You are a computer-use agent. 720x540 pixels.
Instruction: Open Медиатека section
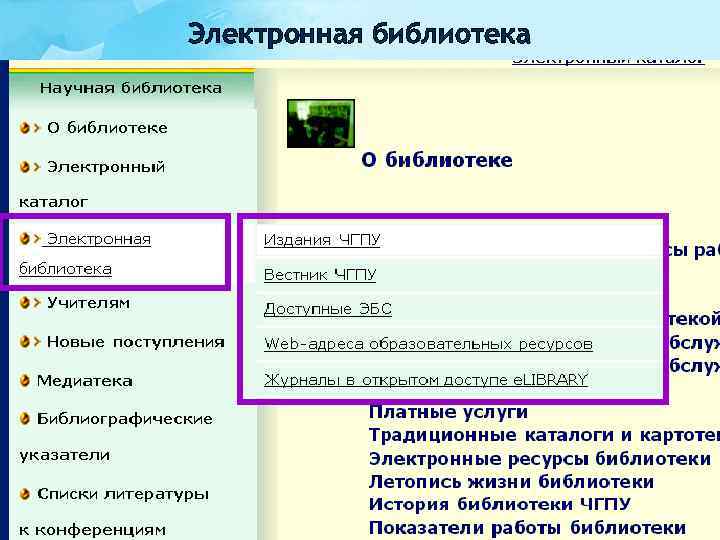84,381
